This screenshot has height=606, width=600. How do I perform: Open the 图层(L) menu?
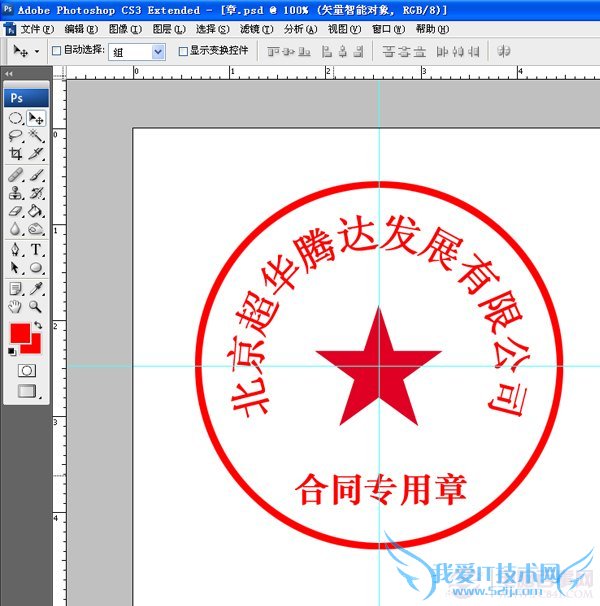click(x=169, y=29)
